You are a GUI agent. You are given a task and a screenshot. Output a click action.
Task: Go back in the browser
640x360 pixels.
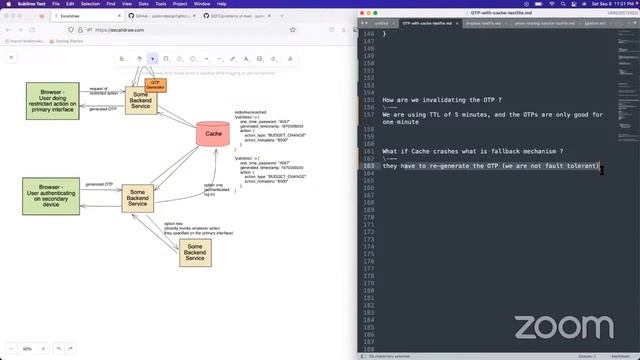[8, 30]
